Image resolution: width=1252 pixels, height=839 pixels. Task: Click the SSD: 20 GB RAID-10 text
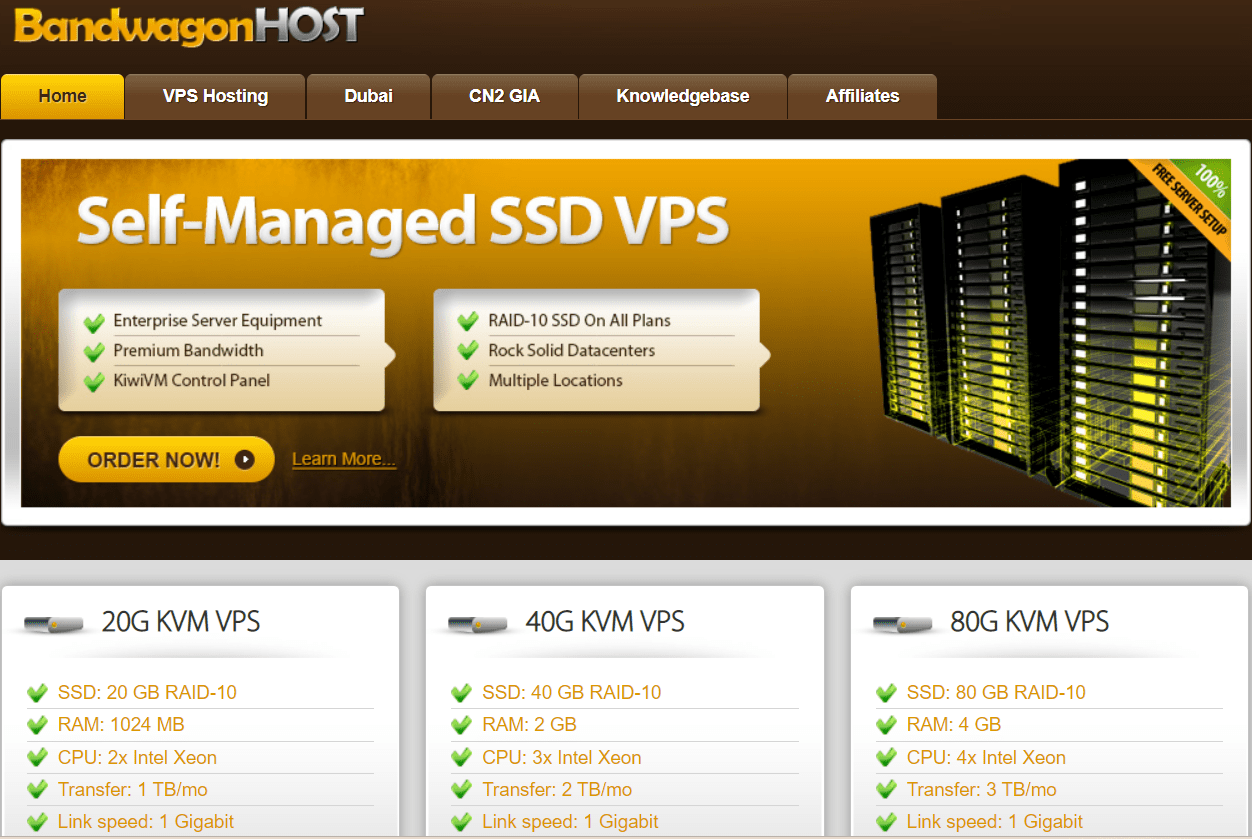pos(147,692)
